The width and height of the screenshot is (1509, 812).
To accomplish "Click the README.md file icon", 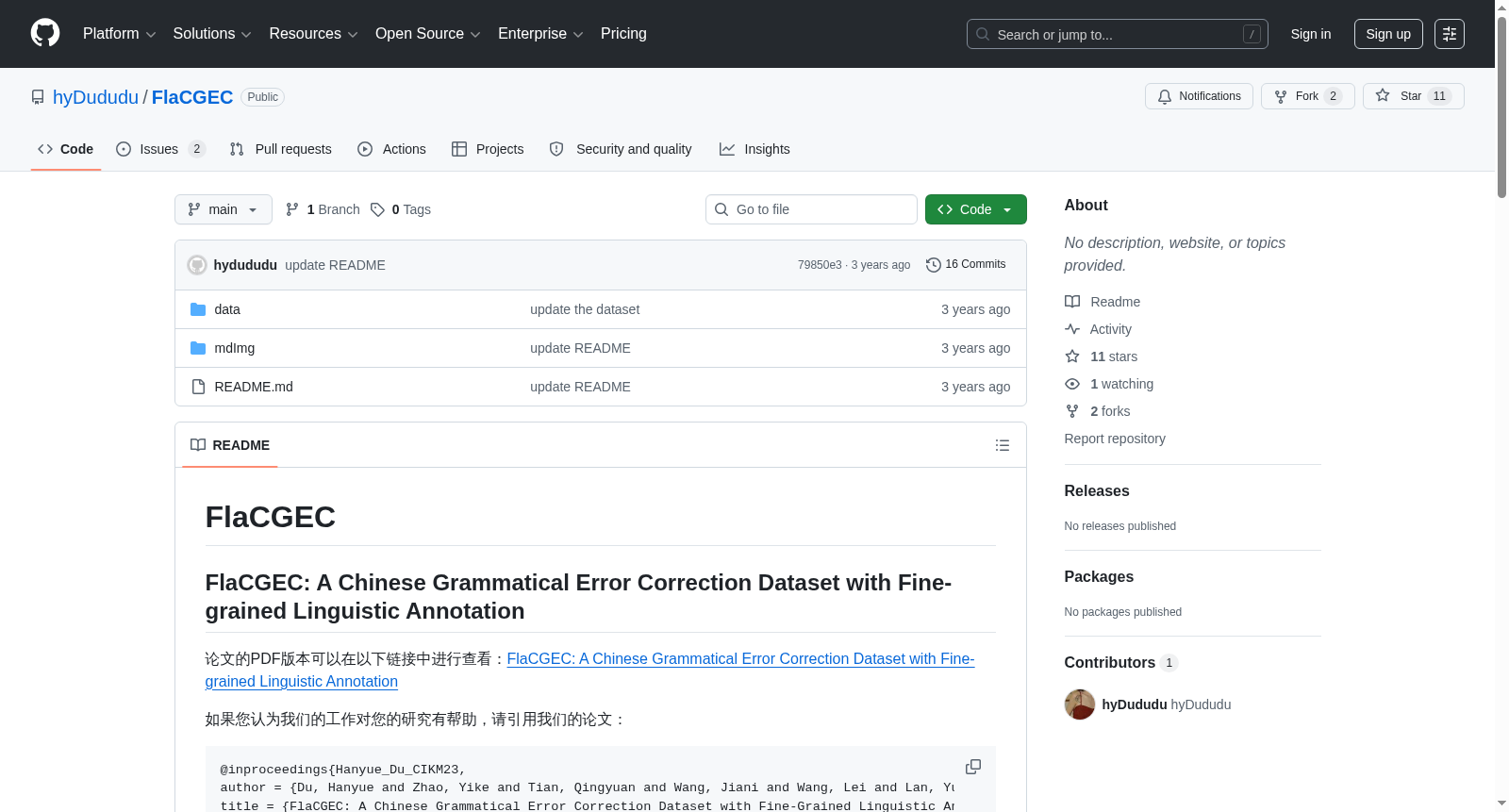I will tap(198, 387).
